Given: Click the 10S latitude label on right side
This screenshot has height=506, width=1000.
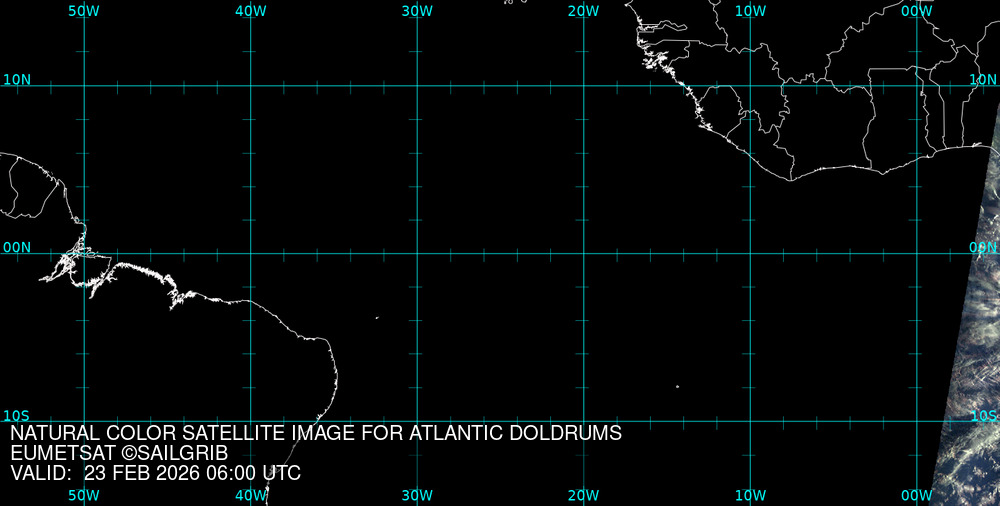Looking at the screenshot, I should pyautogui.click(x=983, y=415).
